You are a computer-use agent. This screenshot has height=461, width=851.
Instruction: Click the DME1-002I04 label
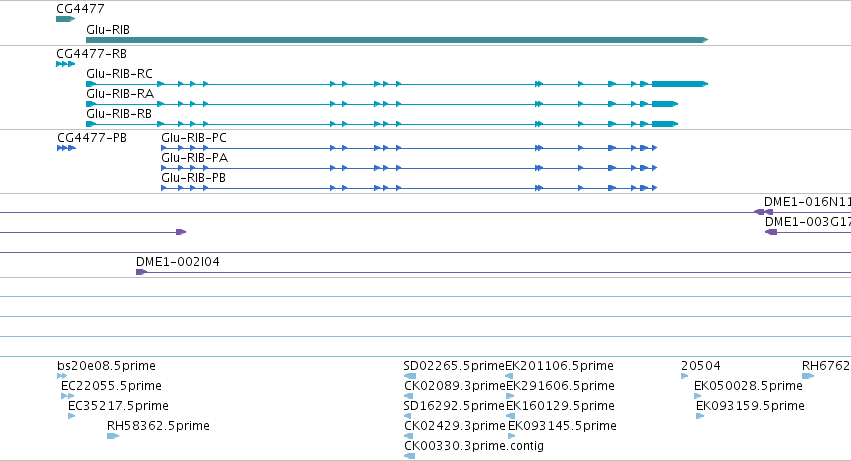pyautogui.click(x=177, y=262)
